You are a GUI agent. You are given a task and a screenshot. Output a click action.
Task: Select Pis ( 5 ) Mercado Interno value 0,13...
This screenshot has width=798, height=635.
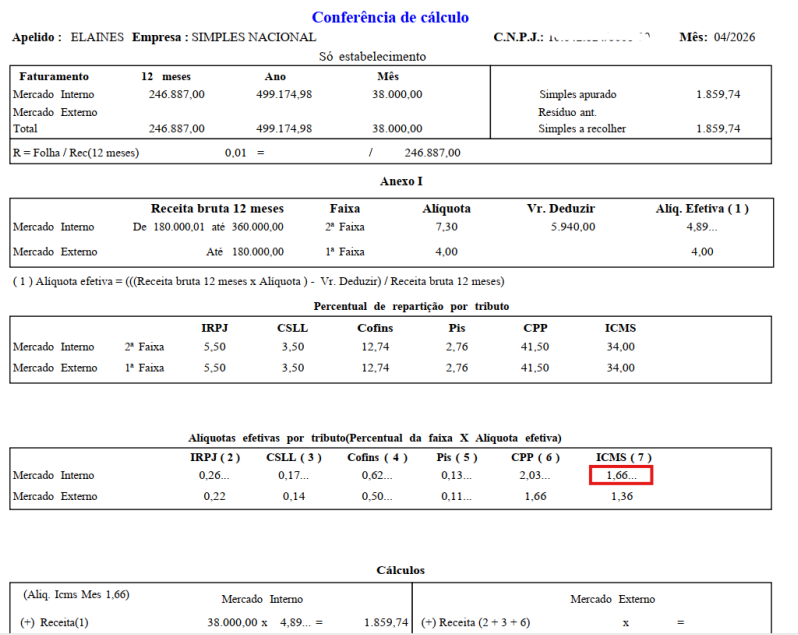tap(457, 475)
